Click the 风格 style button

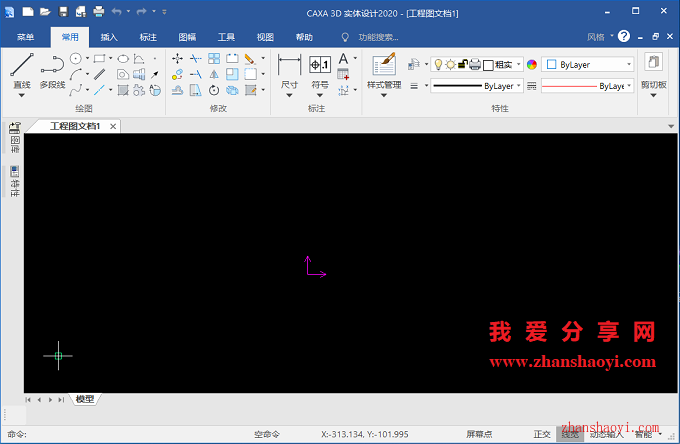pos(596,37)
